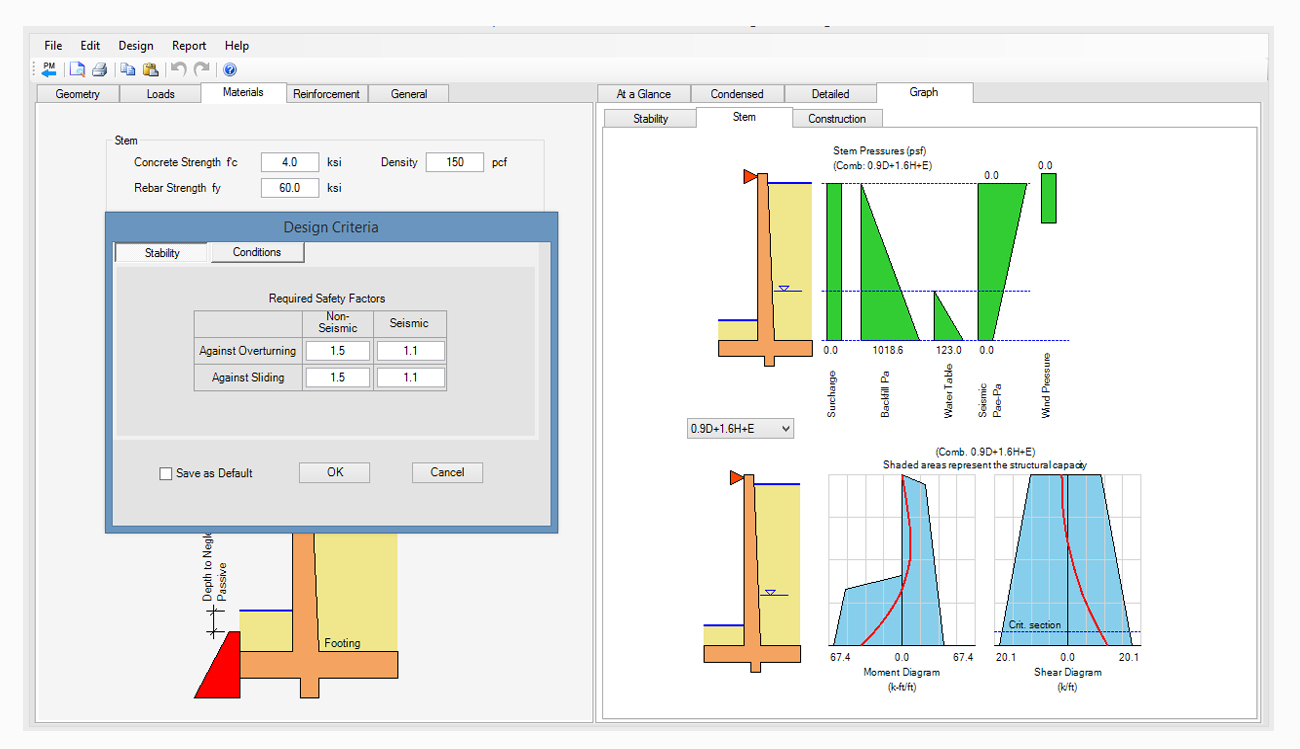Open help with the blue question icon
Screen dimensions: 1300x749
coord(230,69)
